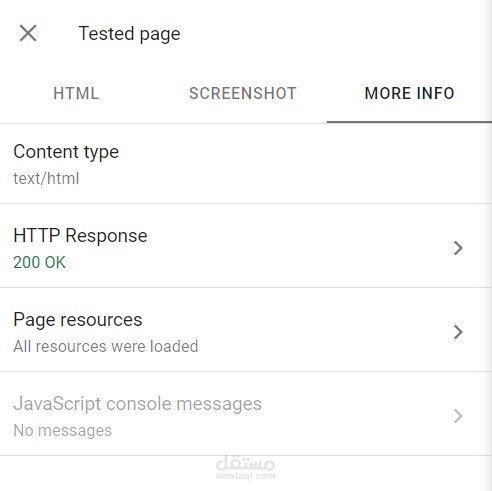Click the text/html value
Viewport: 492px width, 491px height.
point(46,178)
